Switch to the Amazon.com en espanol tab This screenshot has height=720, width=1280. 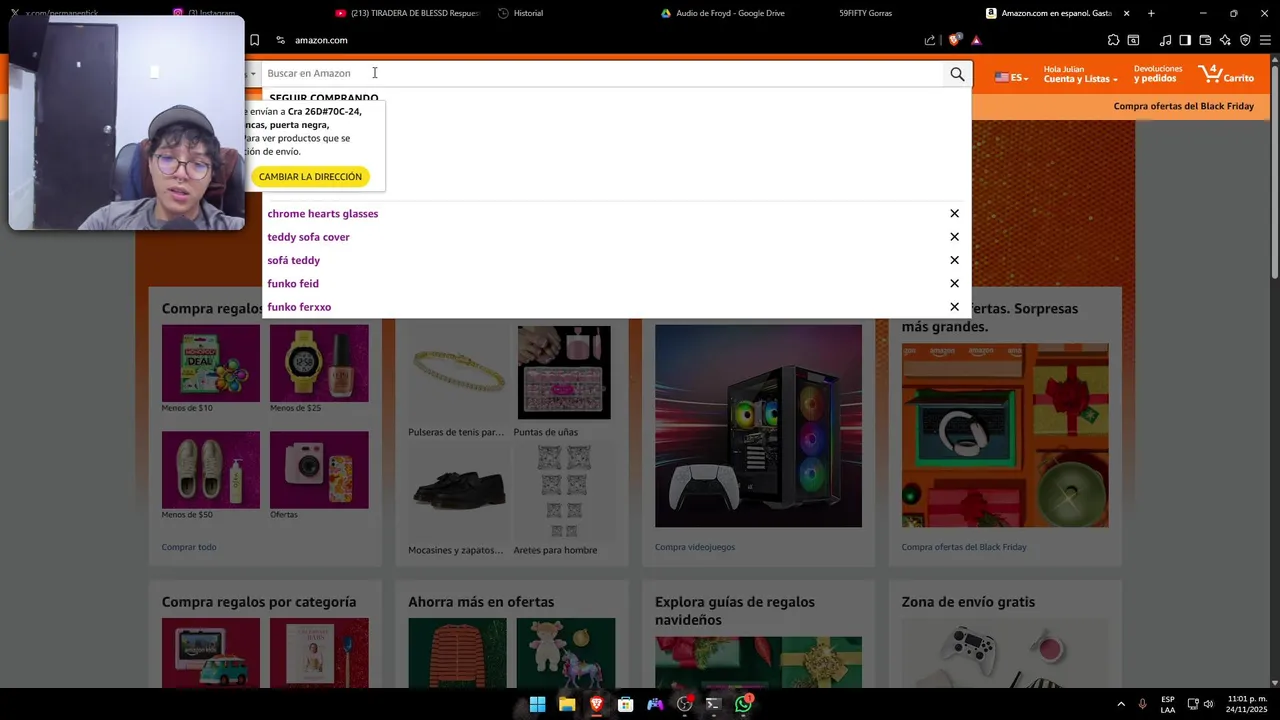click(x=1050, y=13)
